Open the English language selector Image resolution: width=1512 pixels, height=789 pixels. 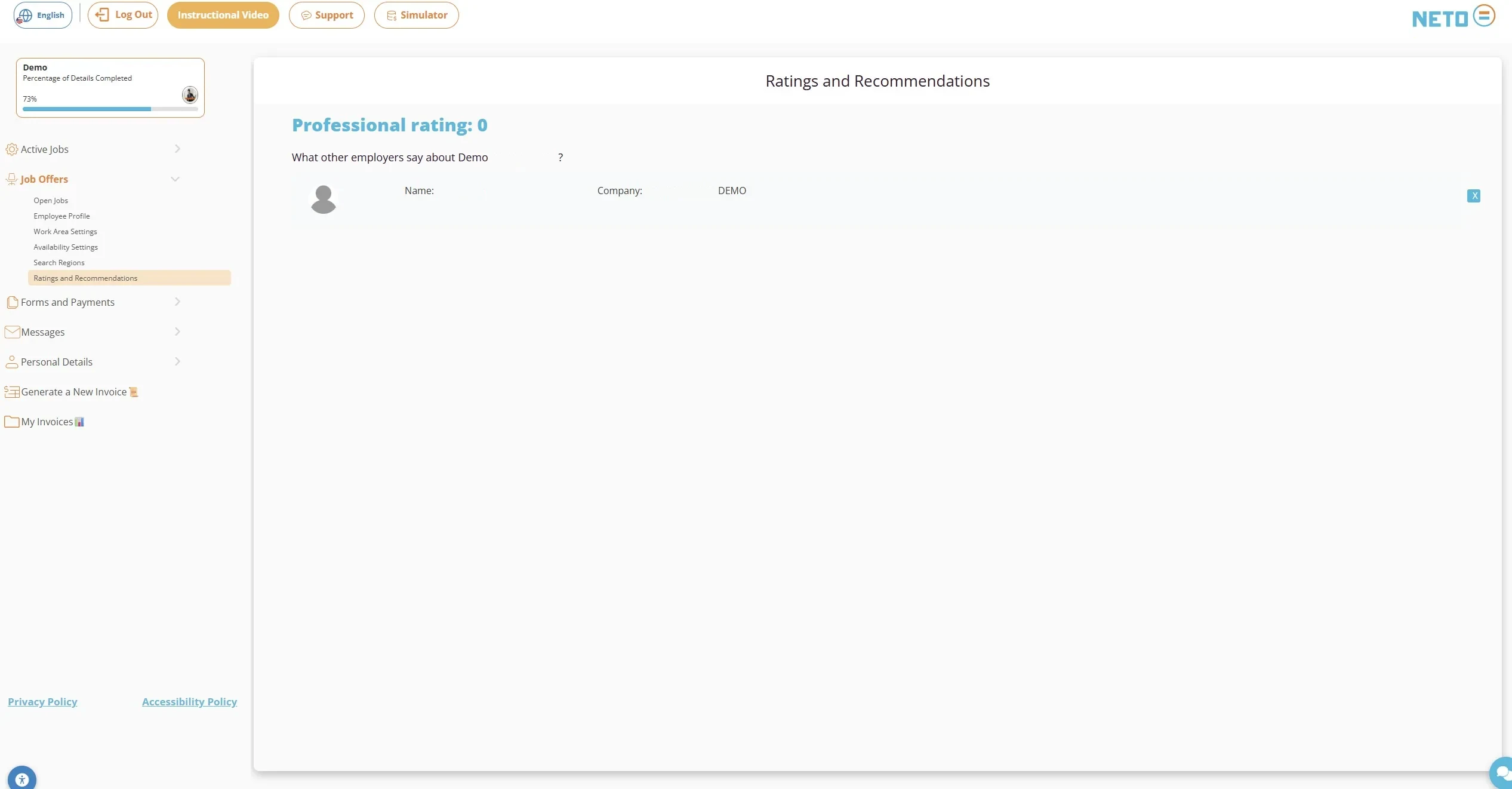pos(43,15)
